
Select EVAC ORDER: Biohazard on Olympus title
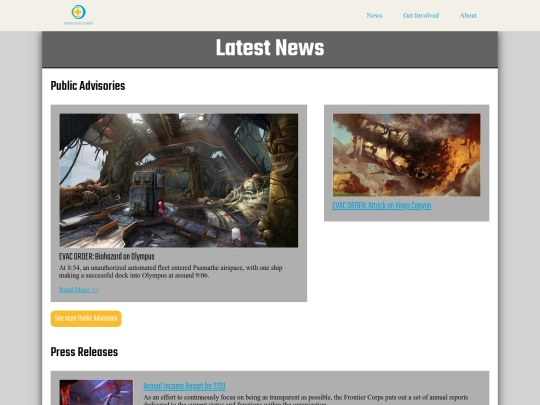(x=106, y=257)
